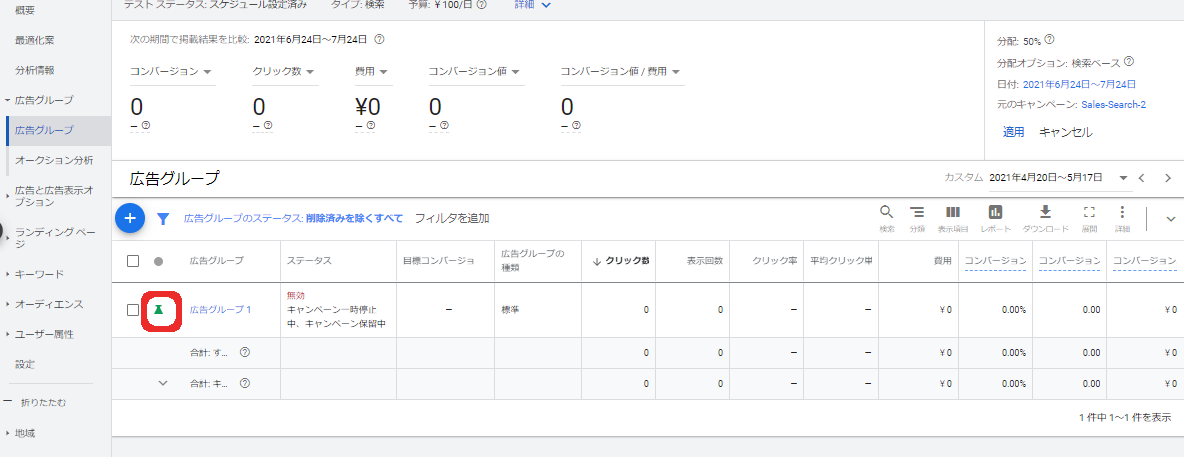Open the コンバージョン metric dropdown

(171, 72)
